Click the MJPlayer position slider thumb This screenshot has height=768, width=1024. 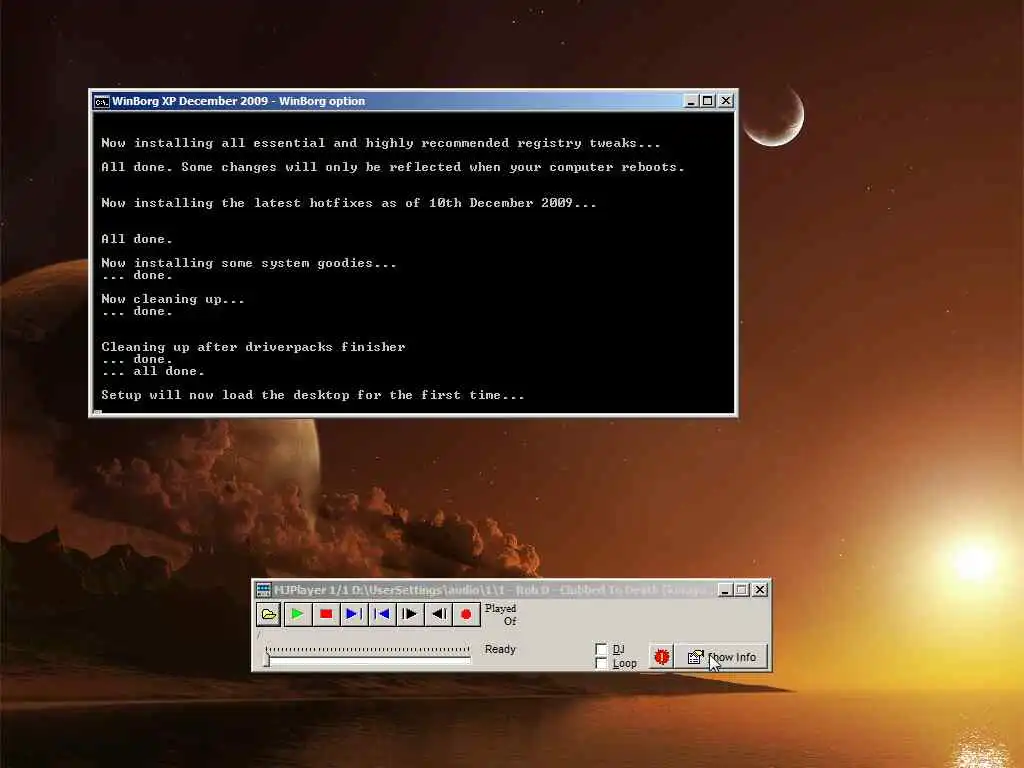pos(266,660)
